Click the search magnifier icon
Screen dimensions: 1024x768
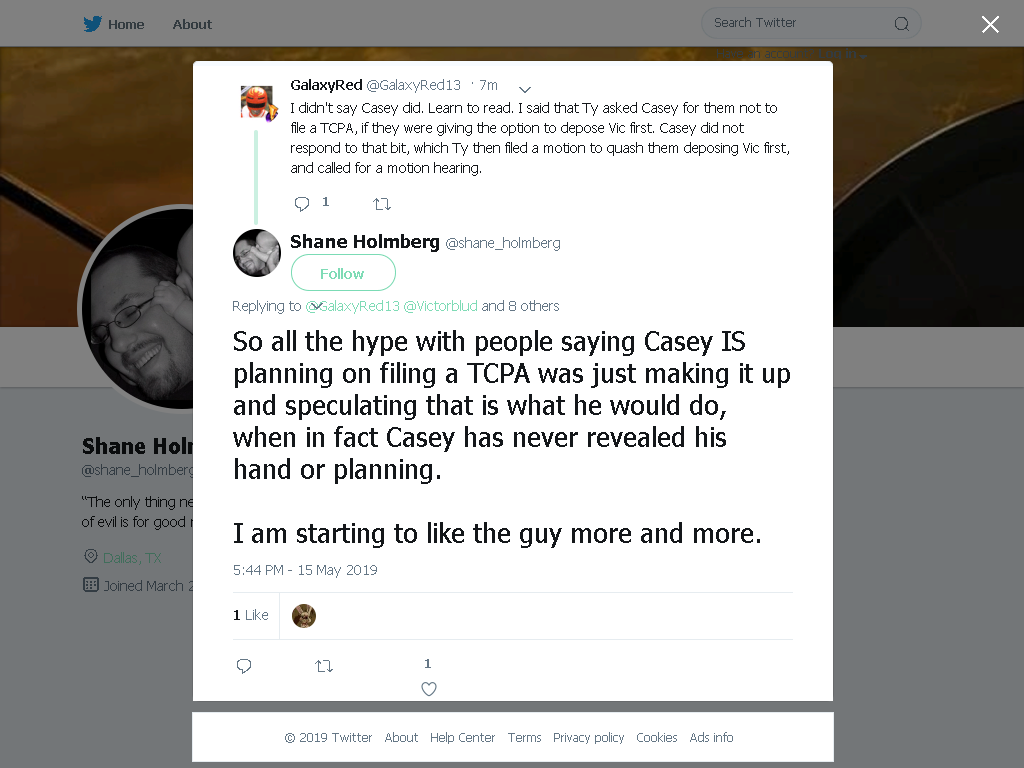pos(901,24)
